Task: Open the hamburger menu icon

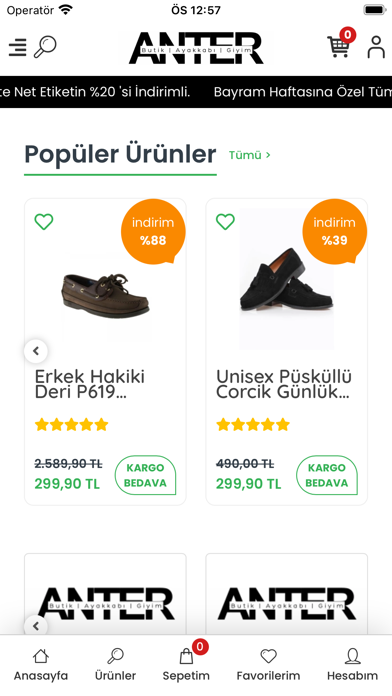Action: click(x=17, y=47)
